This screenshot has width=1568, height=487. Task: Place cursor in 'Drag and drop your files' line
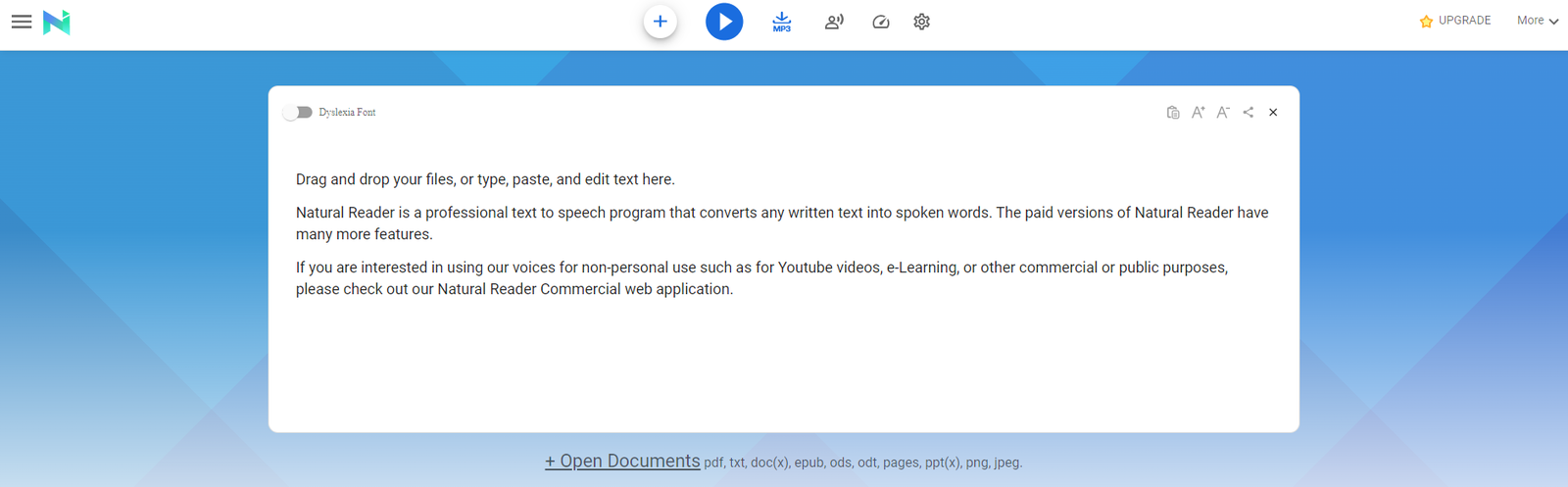[x=485, y=179]
